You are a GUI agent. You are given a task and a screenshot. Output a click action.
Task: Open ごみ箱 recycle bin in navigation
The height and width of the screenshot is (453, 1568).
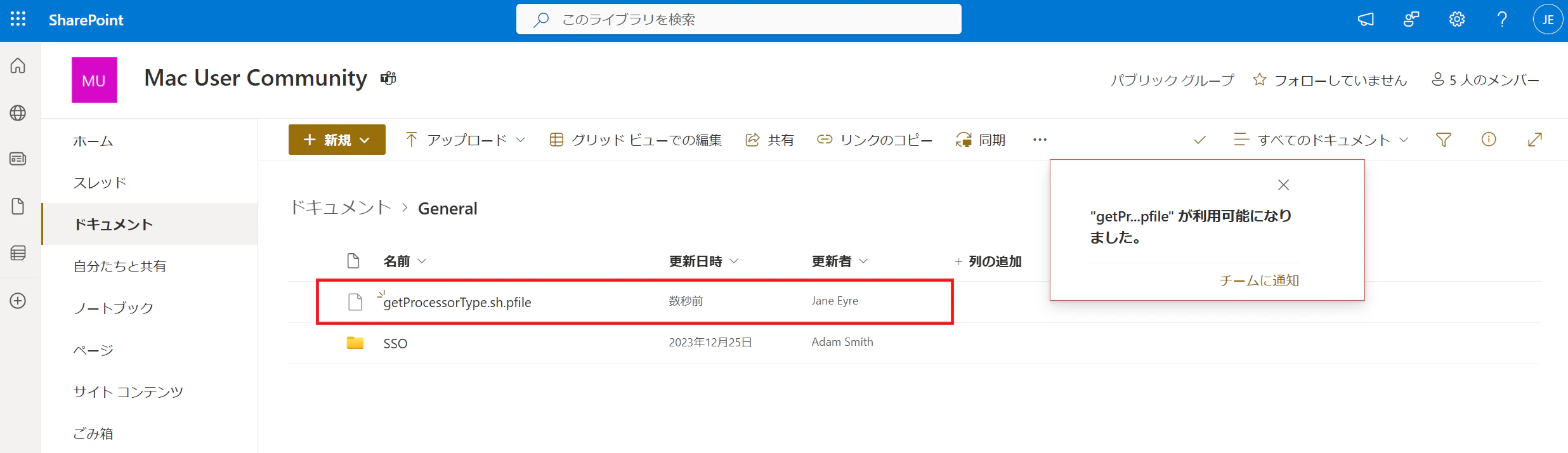point(93,434)
